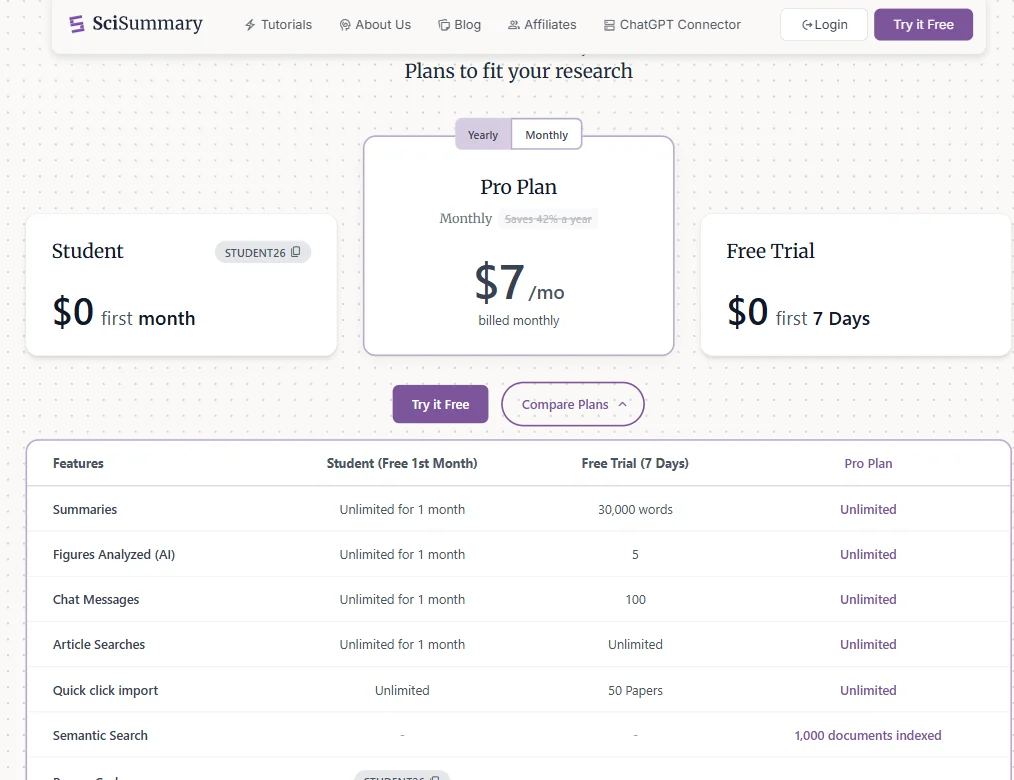The height and width of the screenshot is (780, 1014).
Task: Click the About Us badge icon
Action: [x=345, y=25]
